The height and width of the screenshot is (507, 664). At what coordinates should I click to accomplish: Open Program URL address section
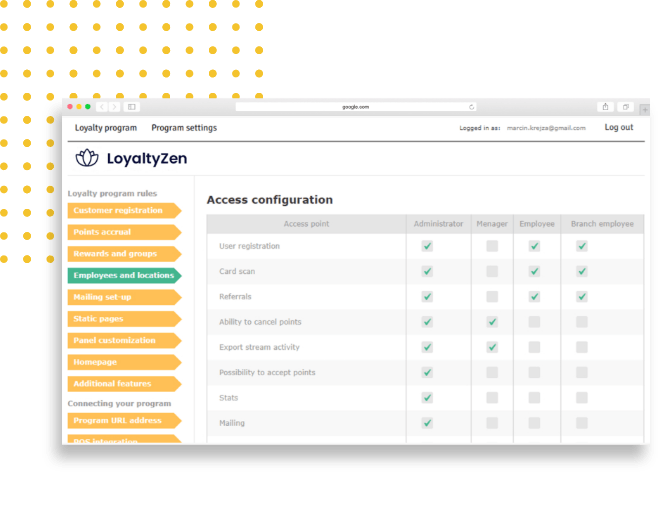124,421
